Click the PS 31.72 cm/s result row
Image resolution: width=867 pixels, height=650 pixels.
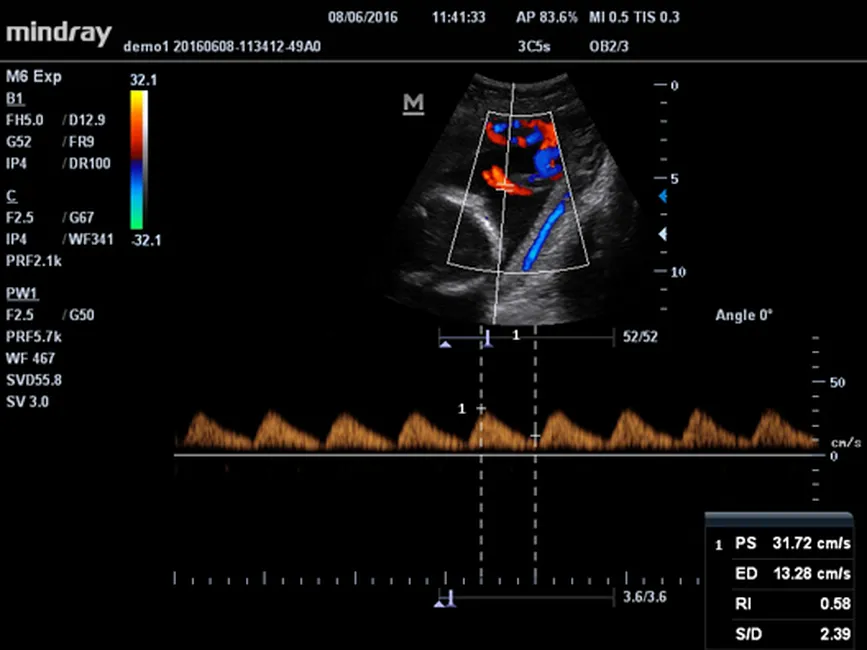pyautogui.click(x=783, y=543)
